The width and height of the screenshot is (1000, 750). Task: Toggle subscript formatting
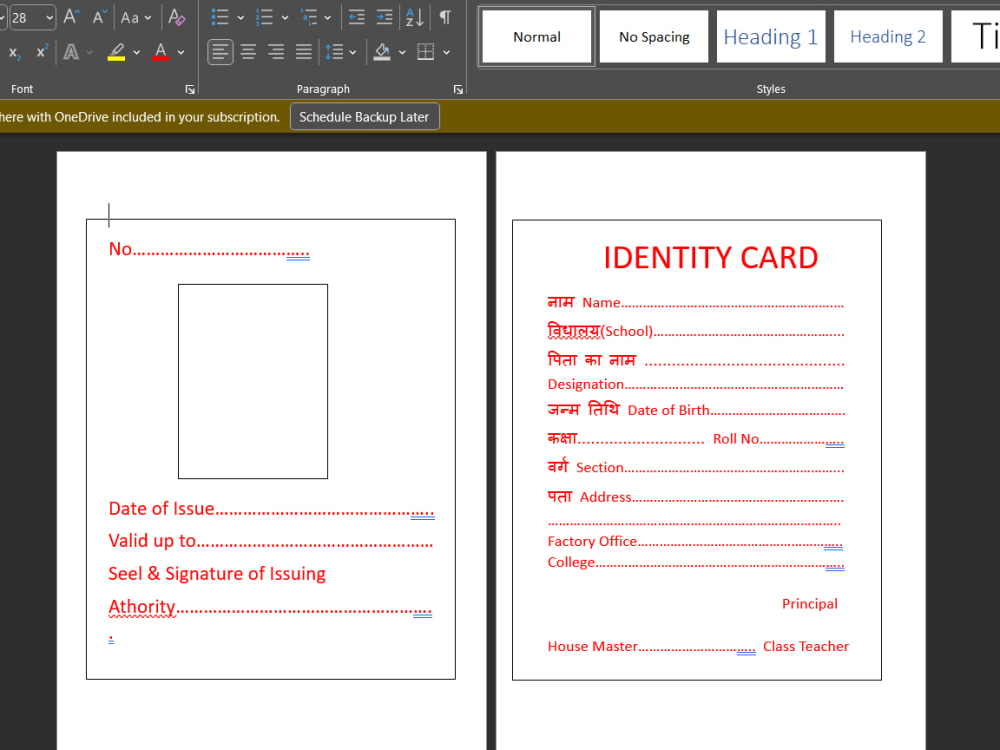click(x=15, y=52)
